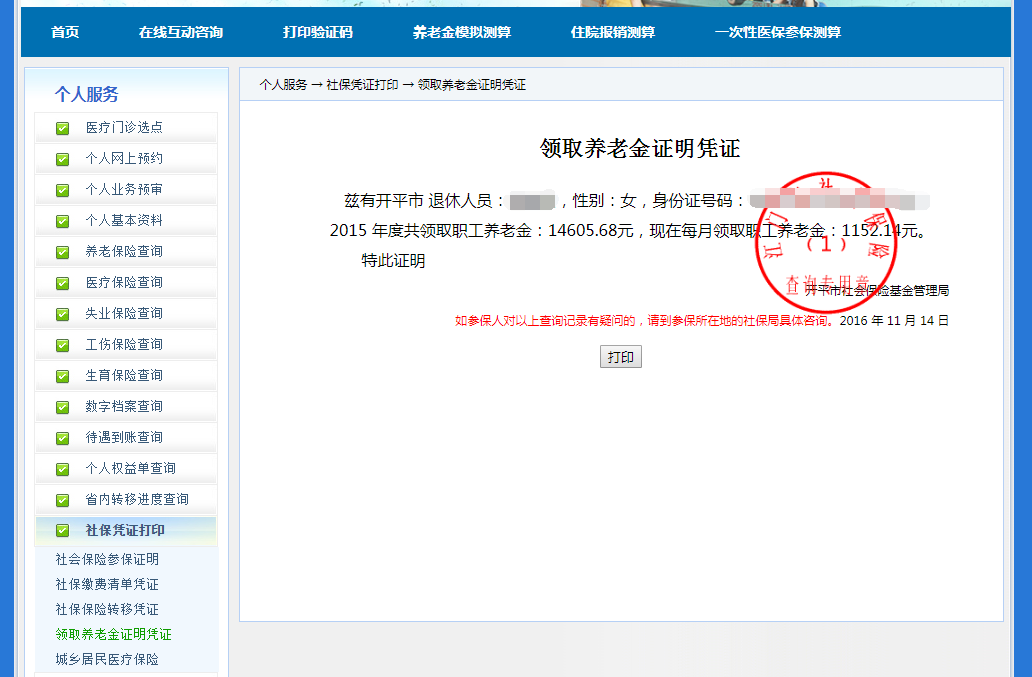Expand the 工伤保险查询 sidebar section

pyautogui.click(x=124, y=345)
